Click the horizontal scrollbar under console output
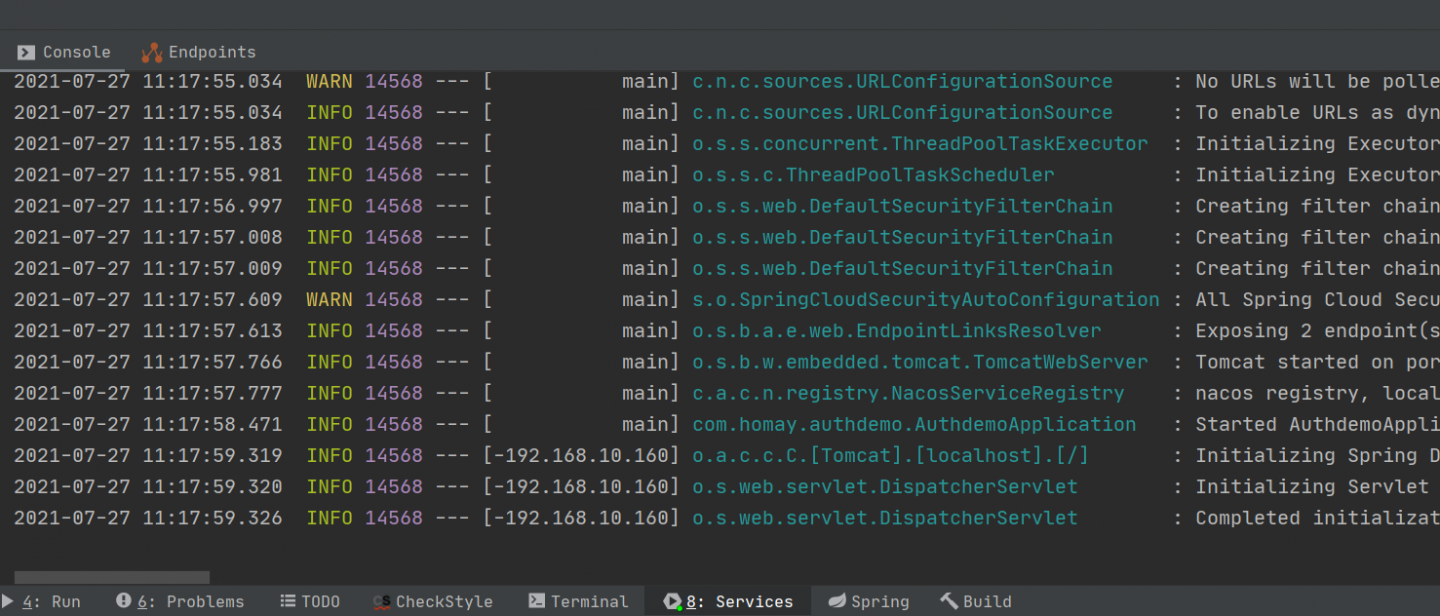This screenshot has width=1440, height=616. 112,577
